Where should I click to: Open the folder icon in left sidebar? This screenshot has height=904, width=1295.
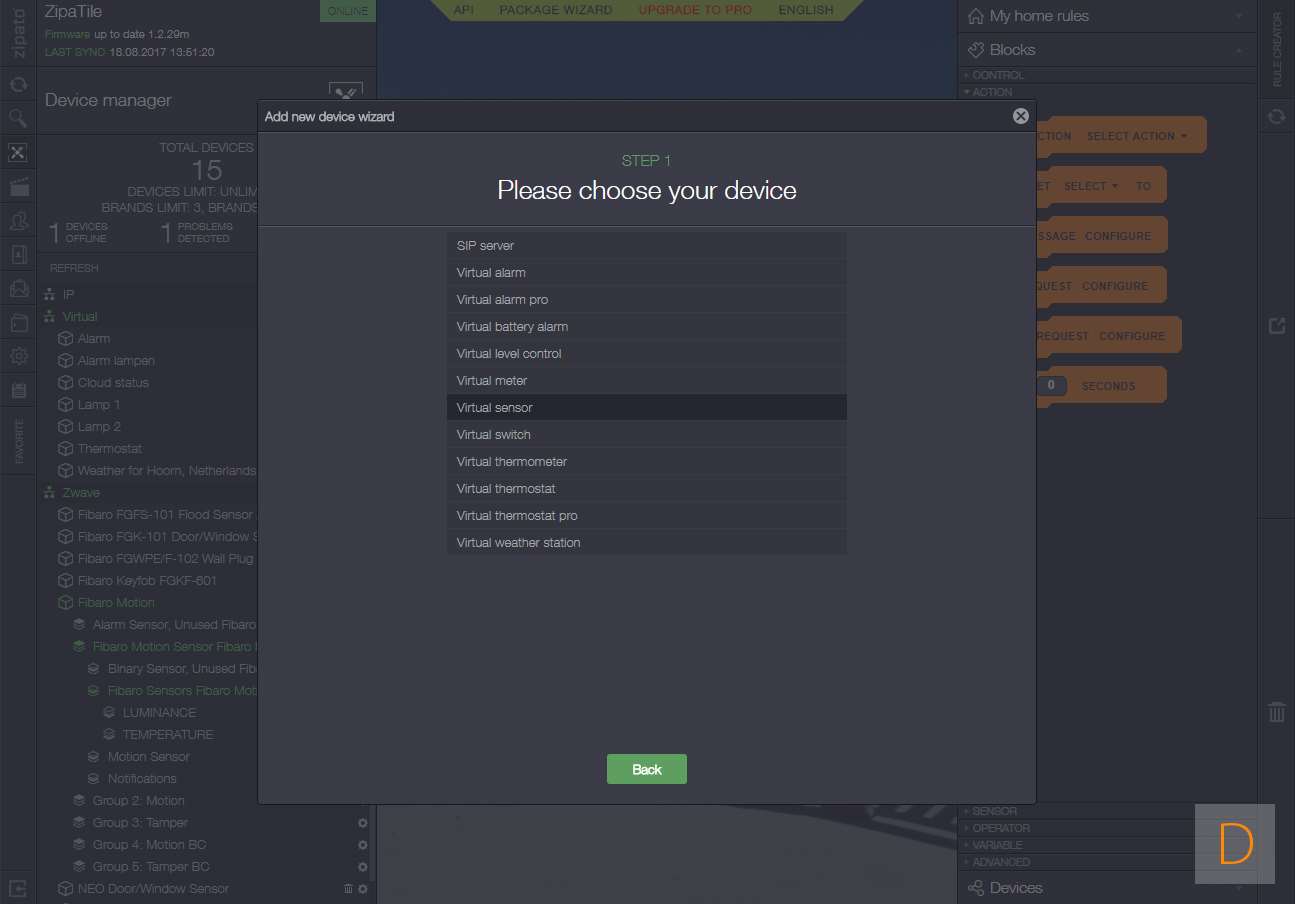[18, 323]
